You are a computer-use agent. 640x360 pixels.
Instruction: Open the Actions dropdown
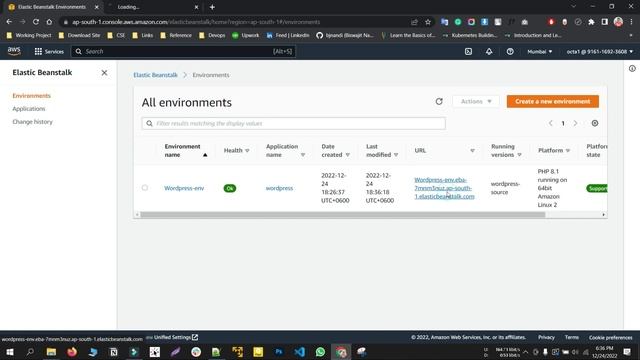(x=476, y=101)
